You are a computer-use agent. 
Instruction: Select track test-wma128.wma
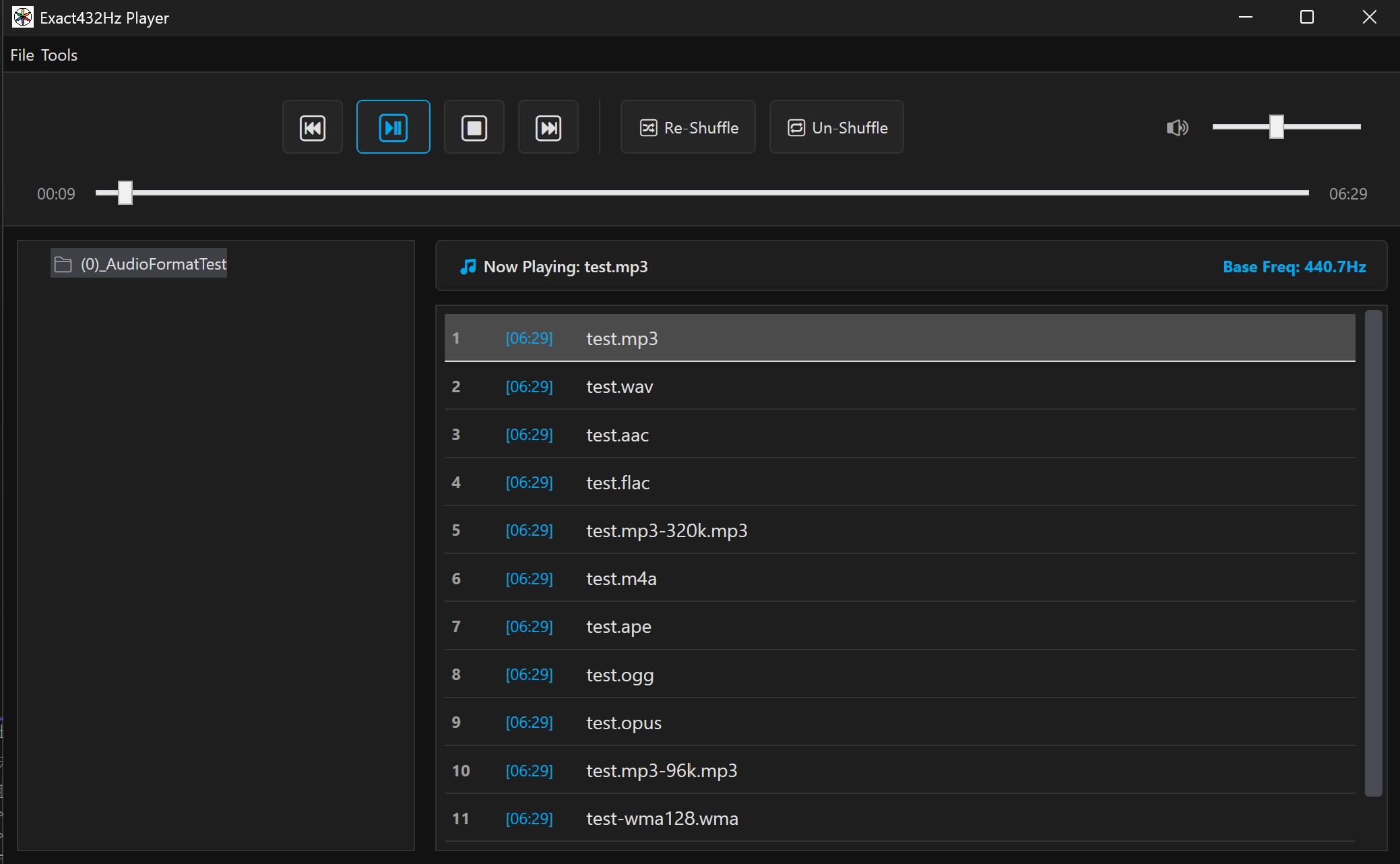coord(900,818)
